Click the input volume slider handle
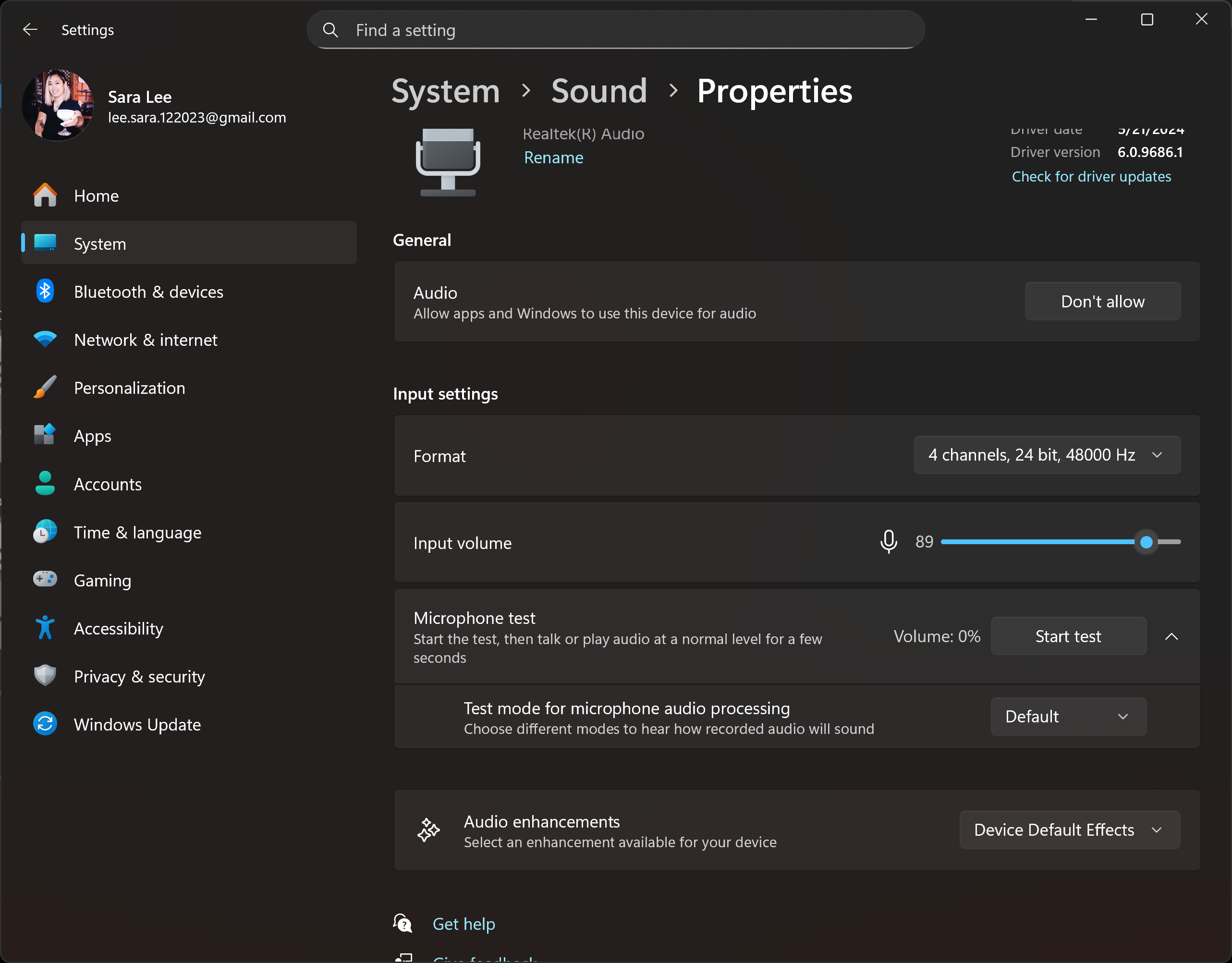Screen dimensions: 1232x963 coord(1146,542)
